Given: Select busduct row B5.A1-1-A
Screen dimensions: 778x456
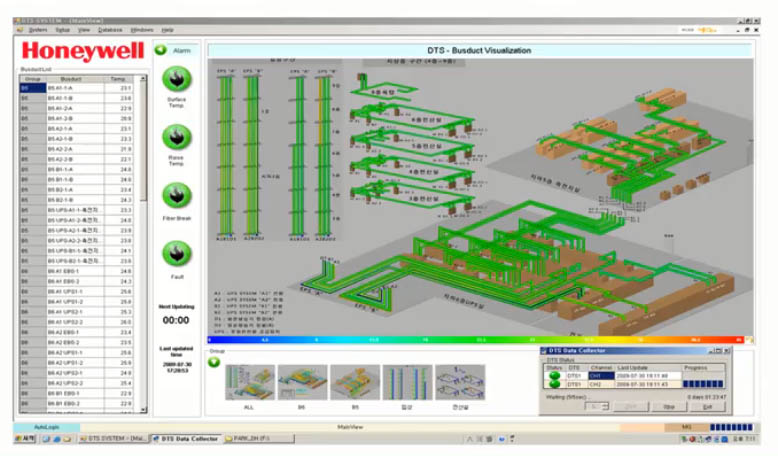Looking at the screenshot, I should coord(76,88).
